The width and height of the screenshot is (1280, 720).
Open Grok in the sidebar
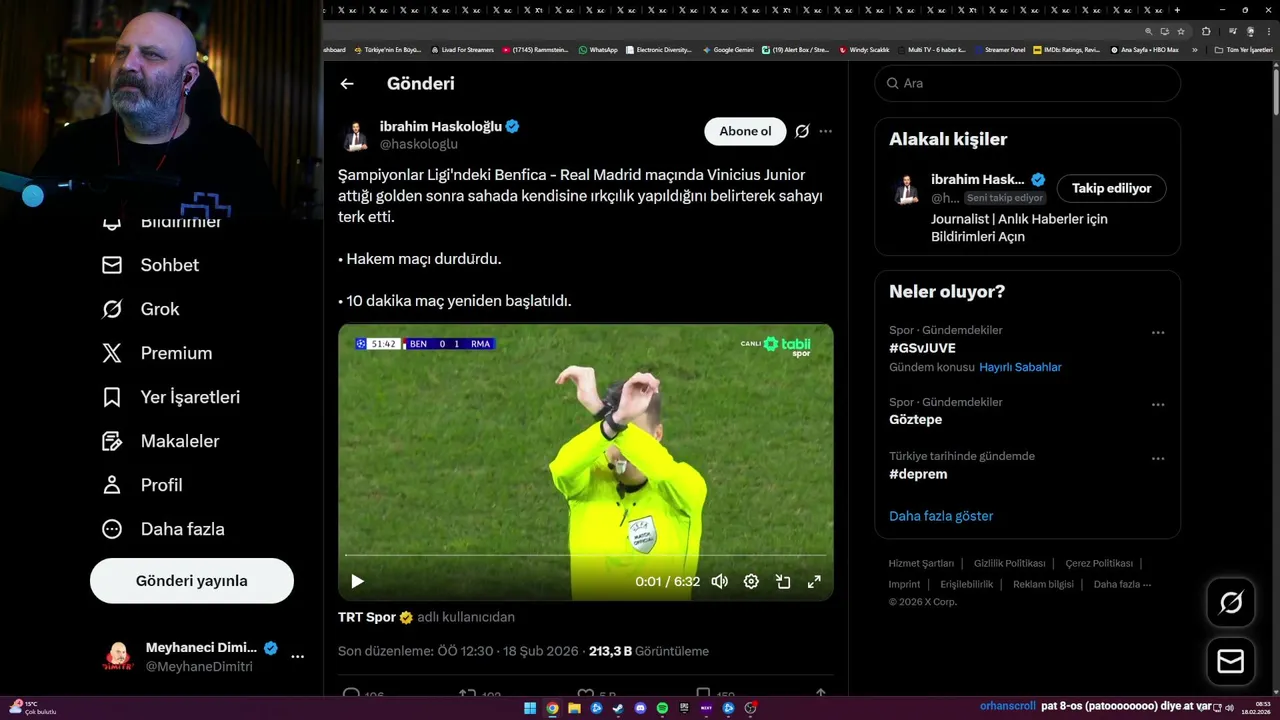[x=141, y=309]
